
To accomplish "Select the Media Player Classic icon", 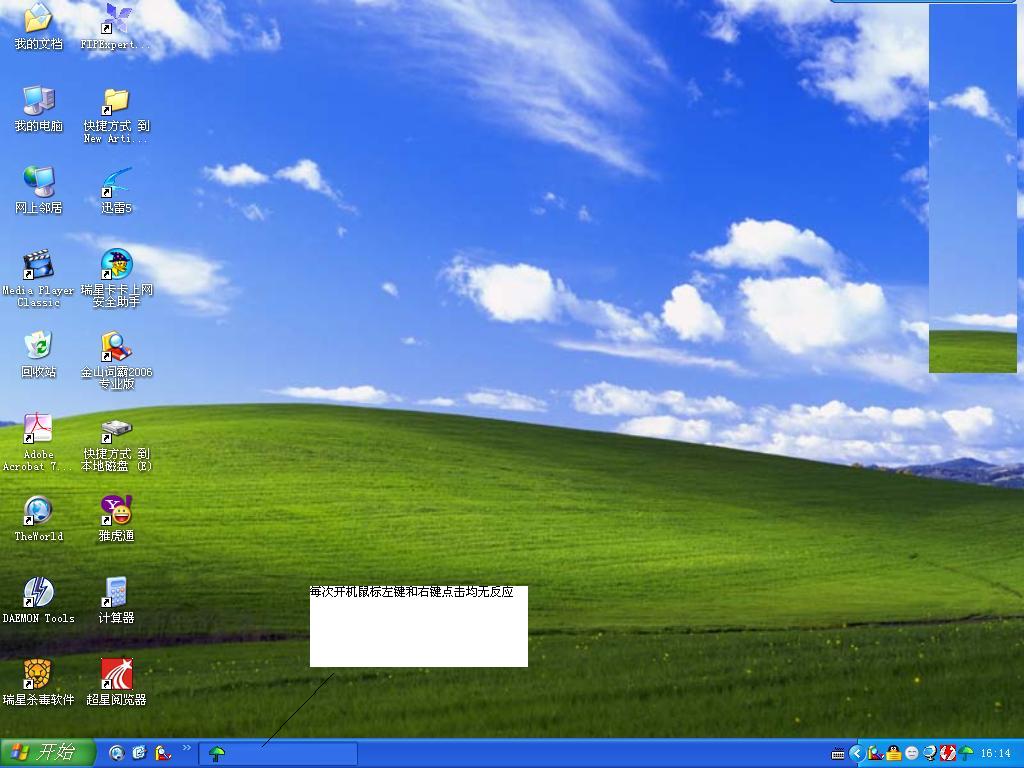I will click(x=38, y=264).
